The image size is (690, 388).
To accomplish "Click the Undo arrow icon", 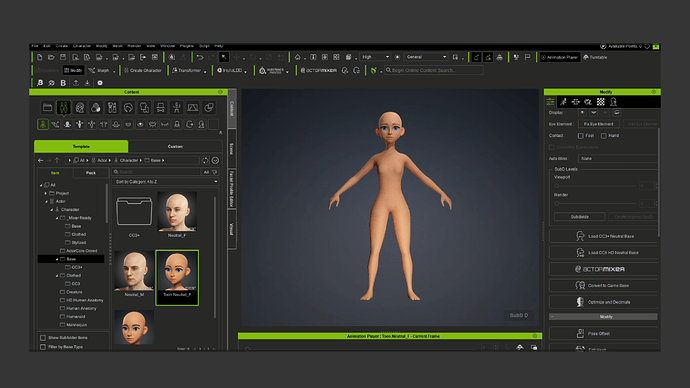I will click(200, 57).
